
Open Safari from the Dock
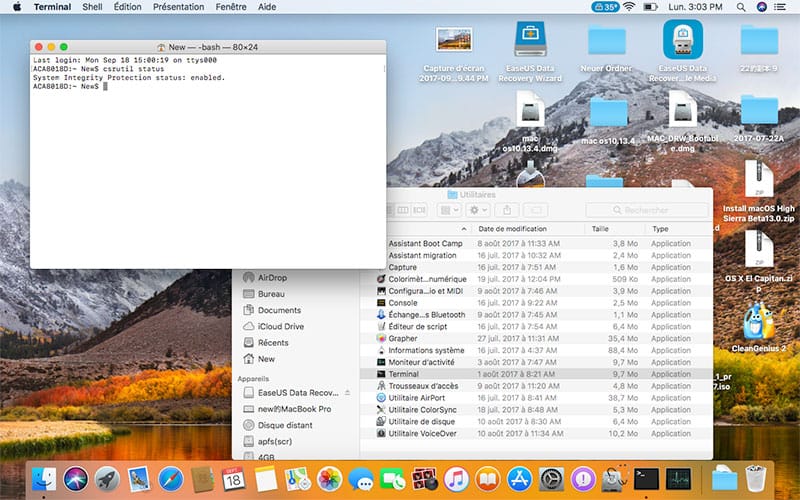tap(170, 480)
